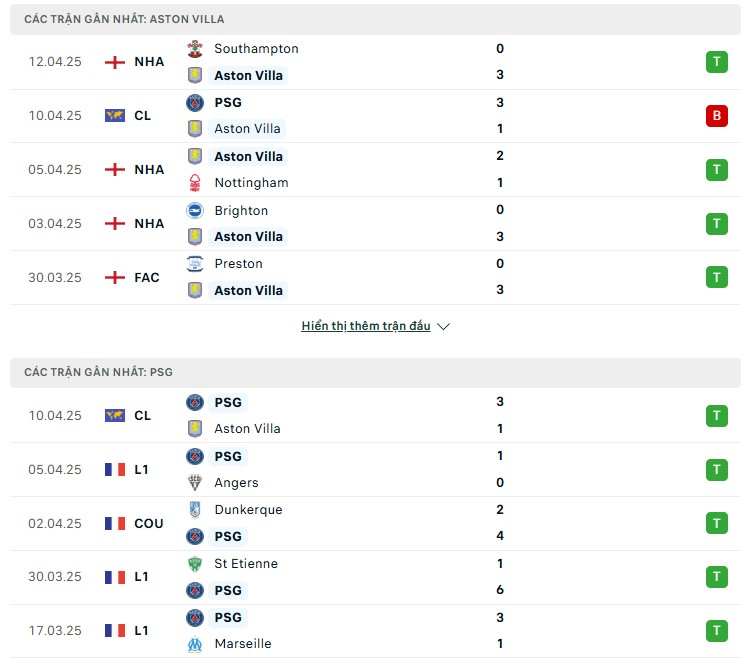
Task: Open the PSG recent matches header
Action: point(375,372)
